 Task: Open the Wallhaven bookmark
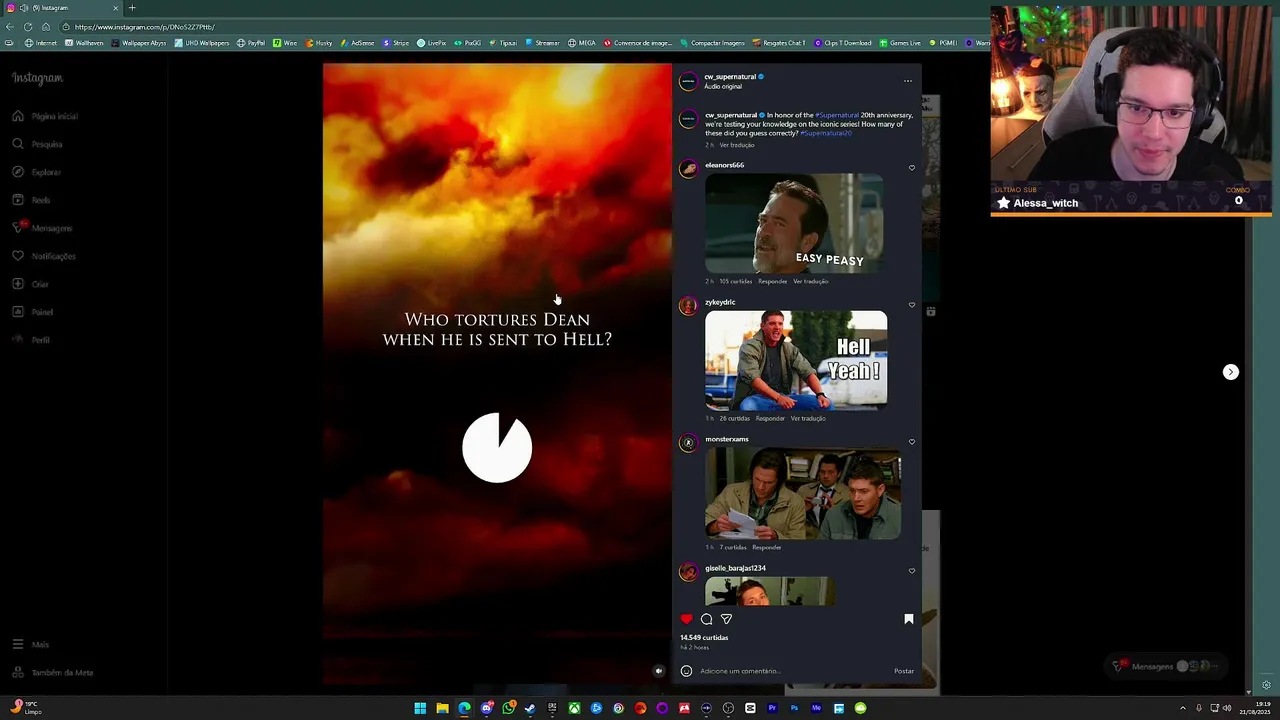pos(84,43)
